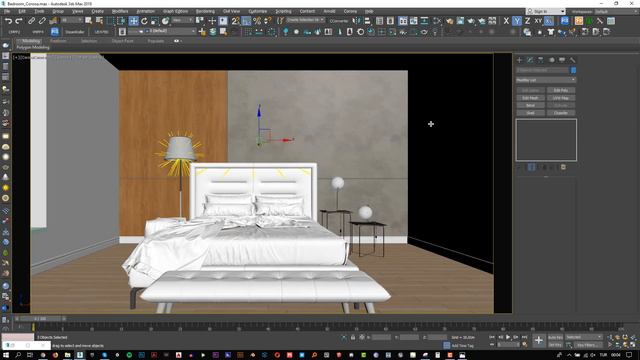Image resolution: width=640 pixels, height=360 pixels.
Task: Click the Redo arrow icon
Action: pos(19,21)
